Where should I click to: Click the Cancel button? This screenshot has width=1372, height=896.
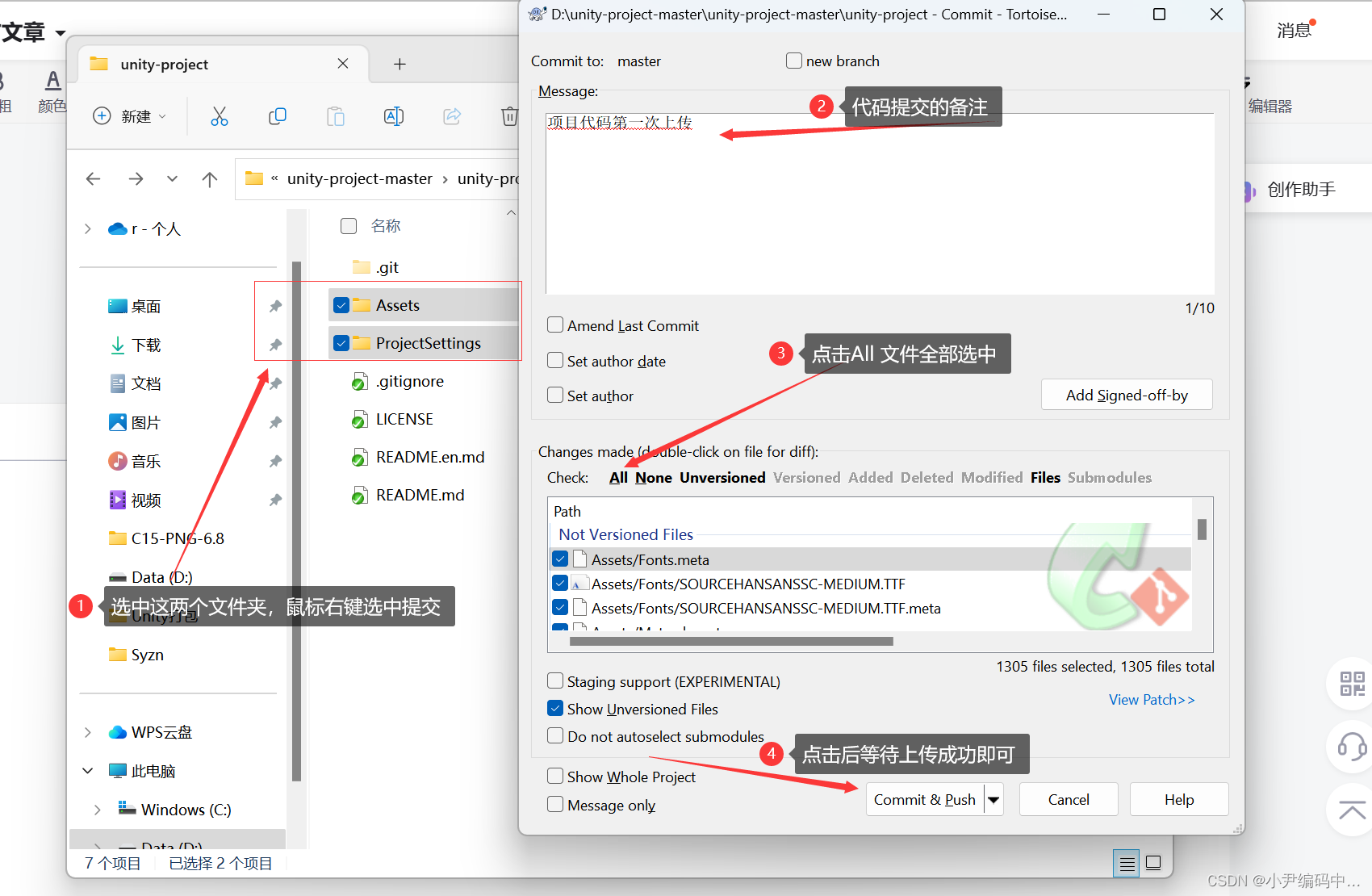1068,799
